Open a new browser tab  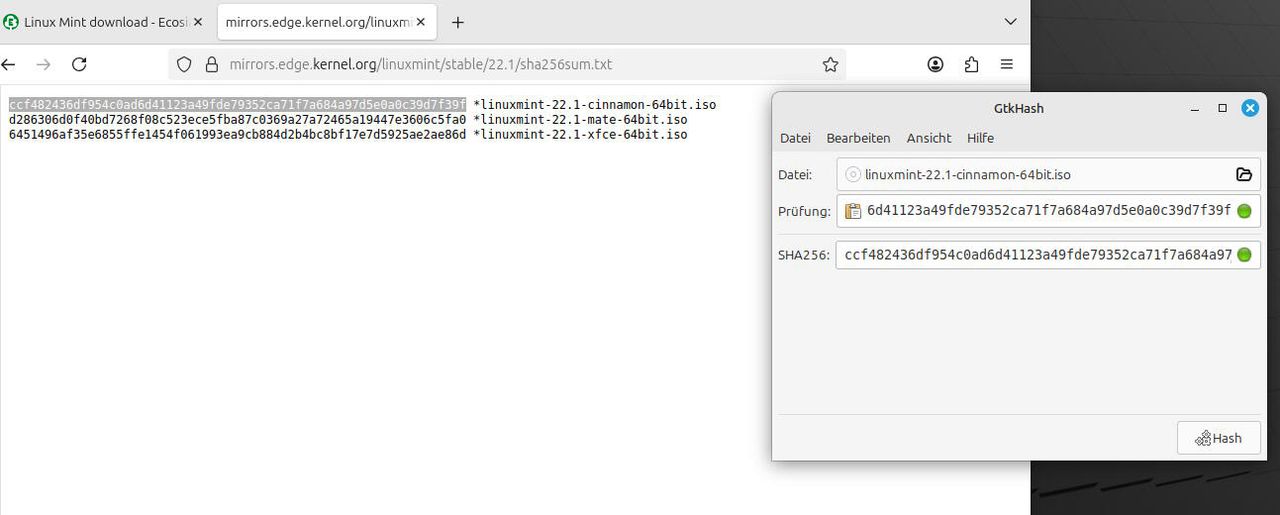click(458, 22)
